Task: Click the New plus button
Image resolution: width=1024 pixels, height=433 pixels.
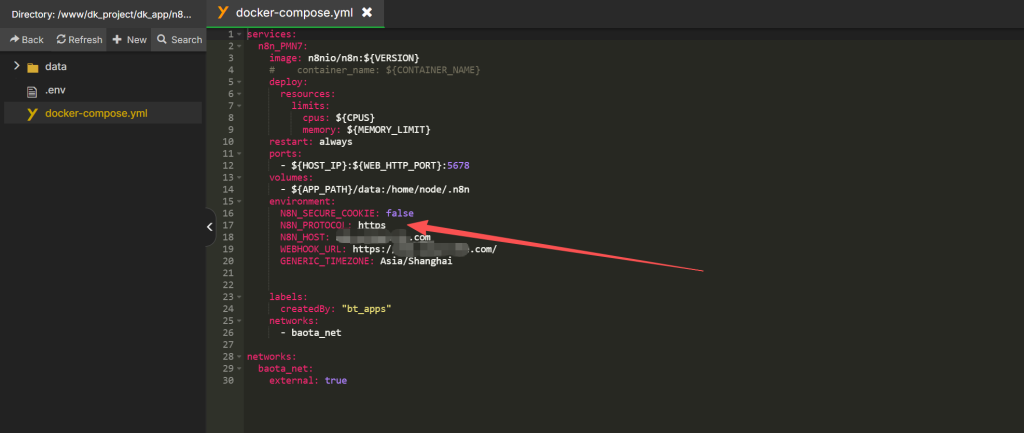Action: tap(129, 40)
